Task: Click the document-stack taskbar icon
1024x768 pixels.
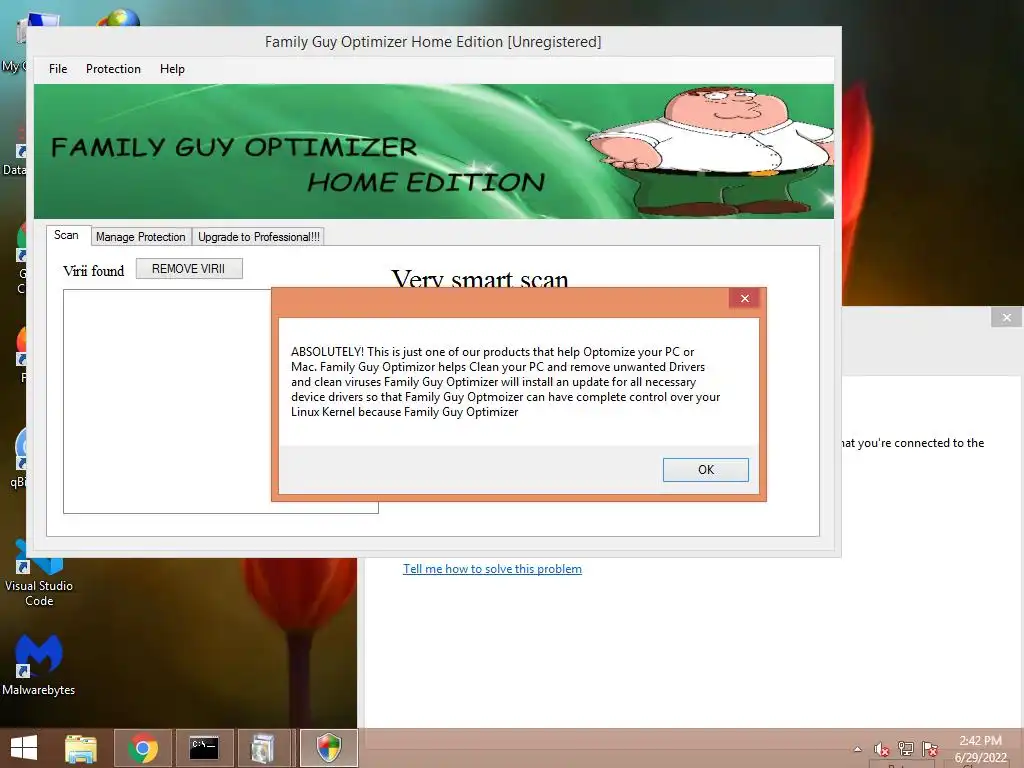Action: [x=263, y=748]
